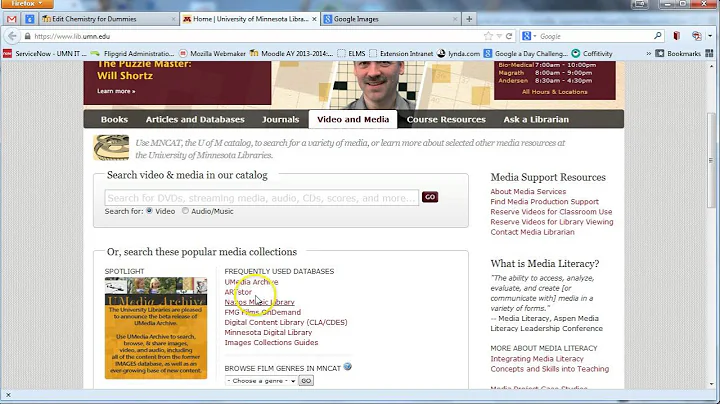
Task: Open the Firefox application menu
Action: click(x=27, y=4)
